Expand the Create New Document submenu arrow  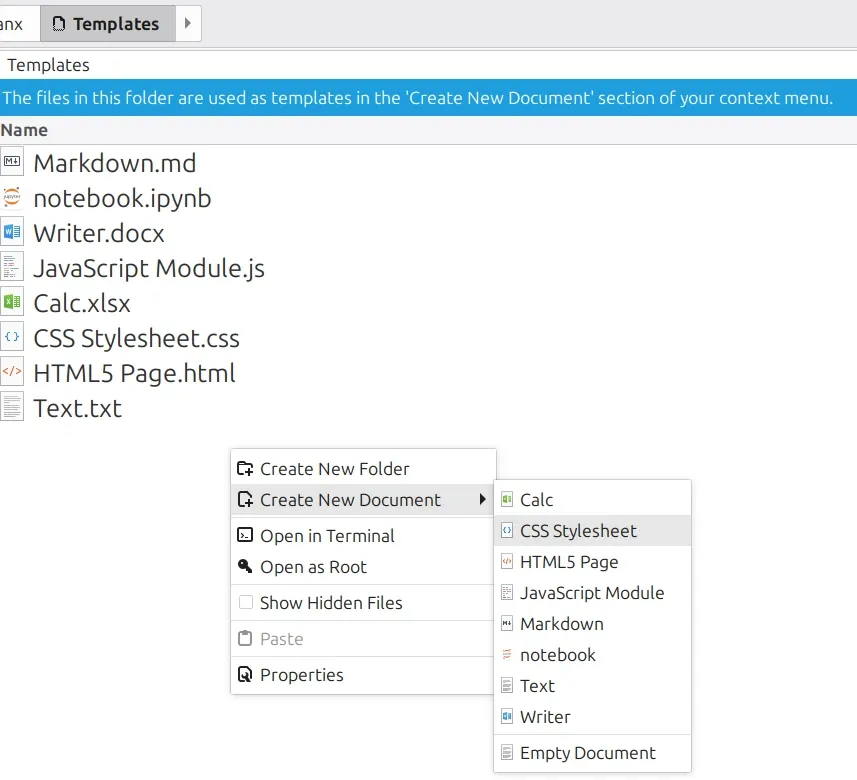coord(483,499)
